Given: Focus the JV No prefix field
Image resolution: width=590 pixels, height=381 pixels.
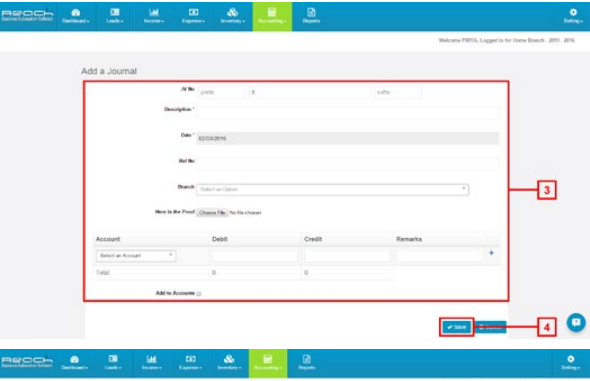Looking at the screenshot, I should pyautogui.click(x=221, y=92).
